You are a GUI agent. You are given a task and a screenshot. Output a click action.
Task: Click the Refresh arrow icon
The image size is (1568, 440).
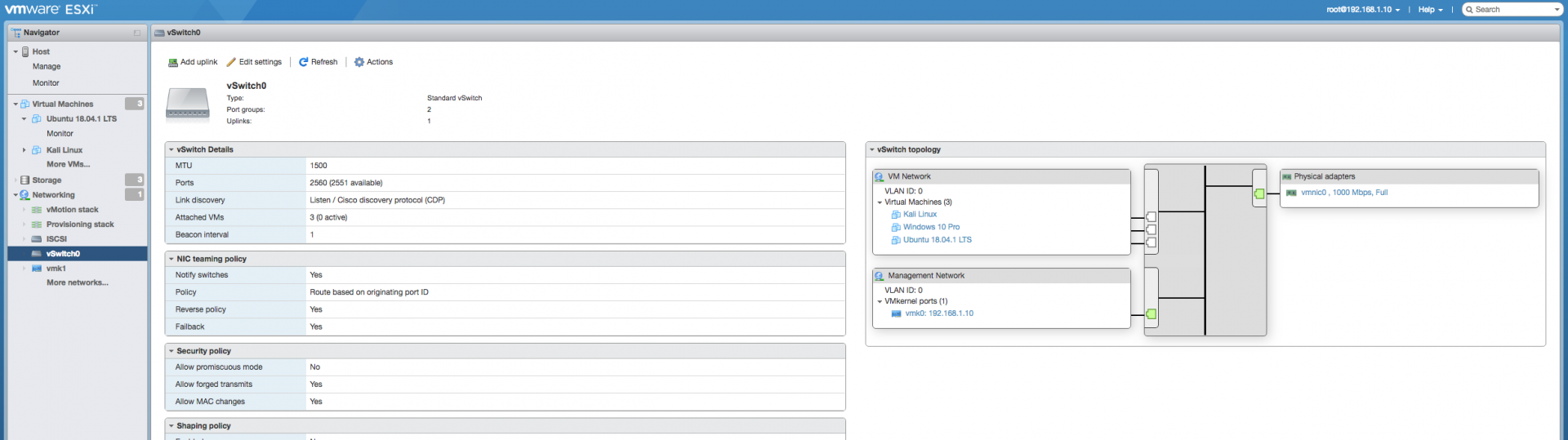pyautogui.click(x=303, y=62)
